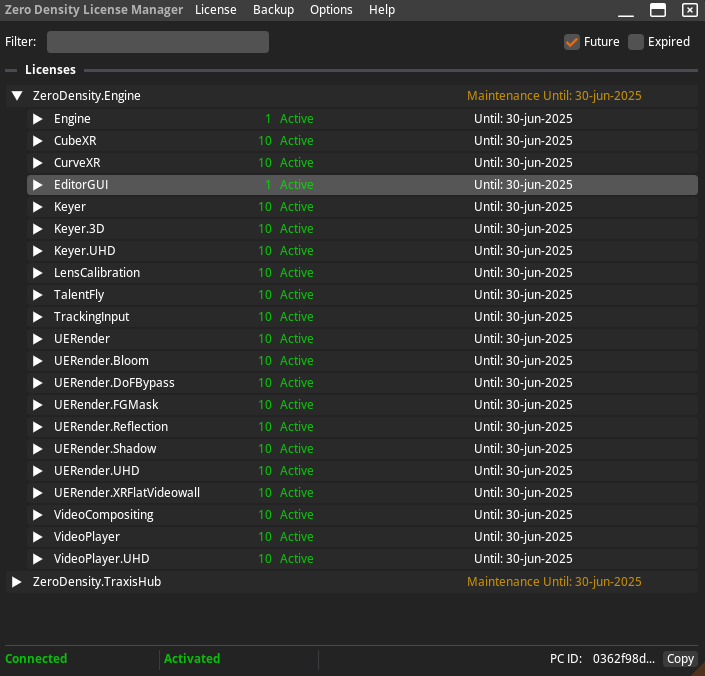The width and height of the screenshot is (705, 676).
Task: Expand the Keyer license row
Action: (x=38, y=207)
